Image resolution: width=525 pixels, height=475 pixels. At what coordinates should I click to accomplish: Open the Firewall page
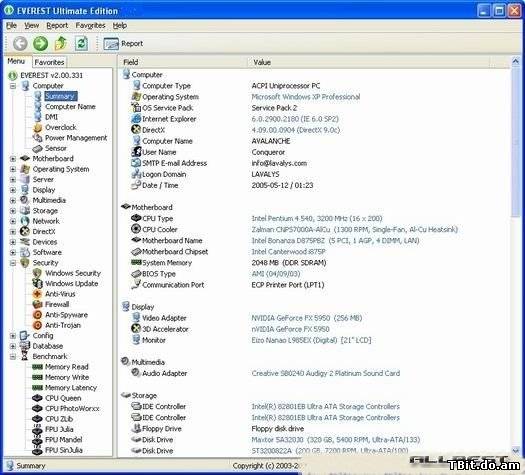pyautogui.click(x=57, y=304)
